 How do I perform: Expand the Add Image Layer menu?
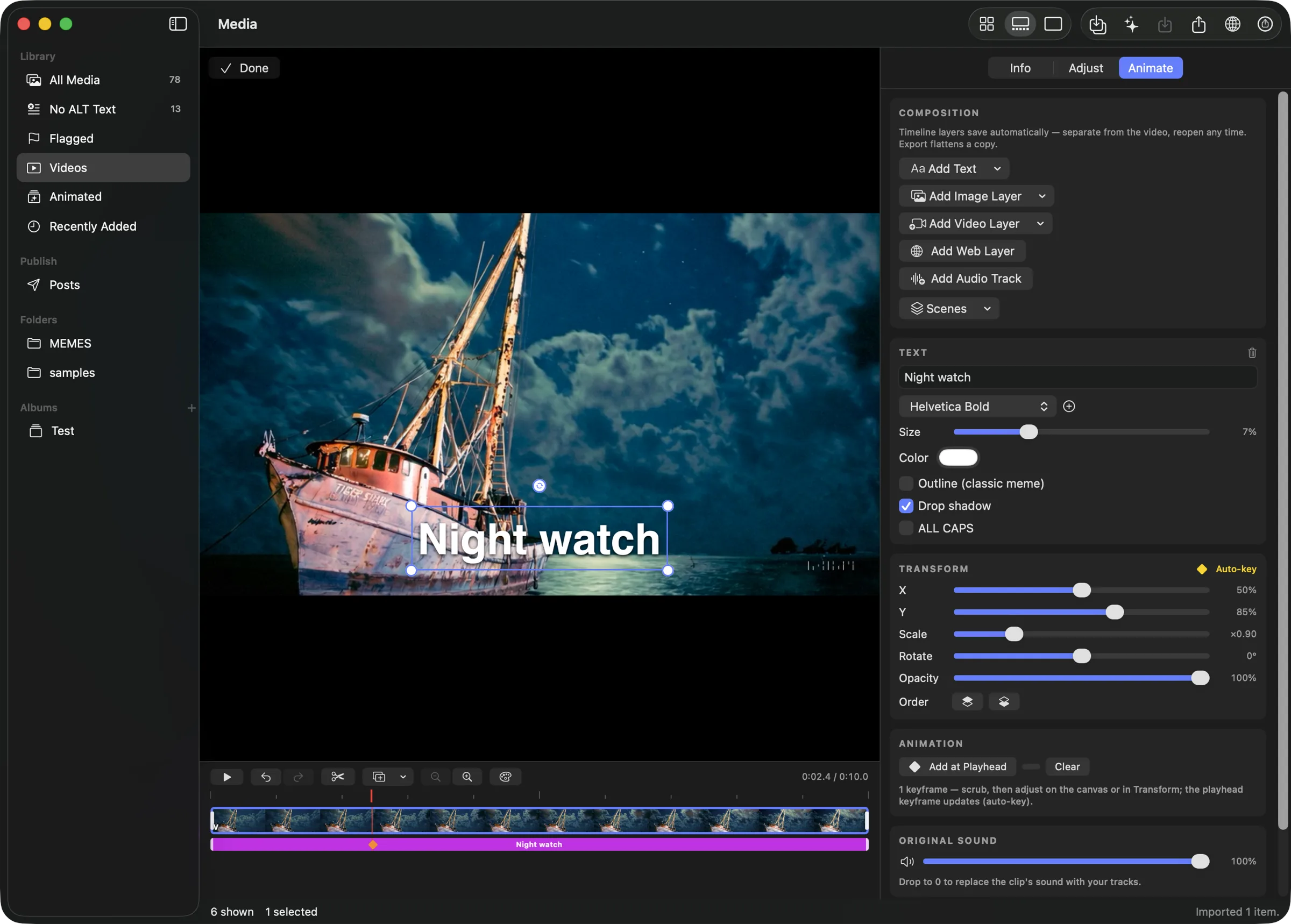click(976, 196)
